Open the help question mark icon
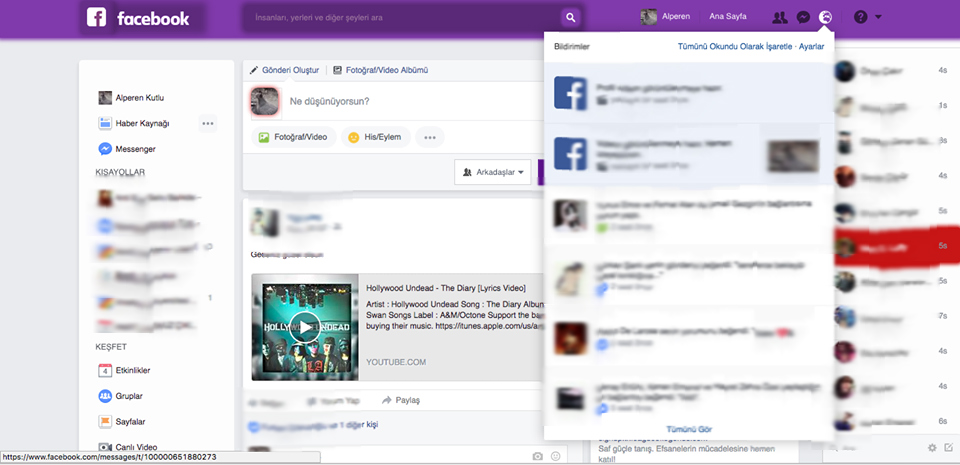960x465 pixels. 860,17
